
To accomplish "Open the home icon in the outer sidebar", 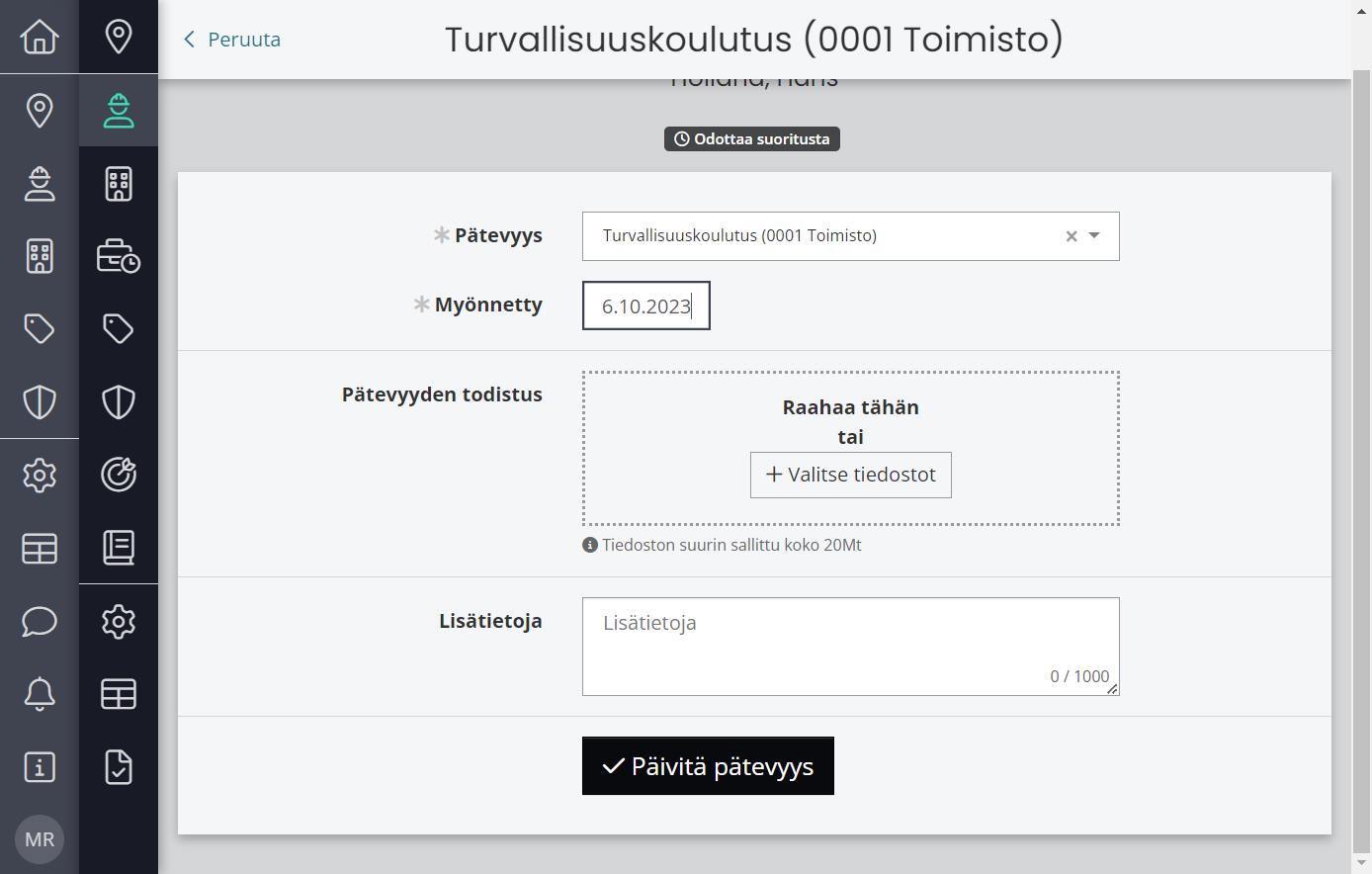I will point(40,37).
